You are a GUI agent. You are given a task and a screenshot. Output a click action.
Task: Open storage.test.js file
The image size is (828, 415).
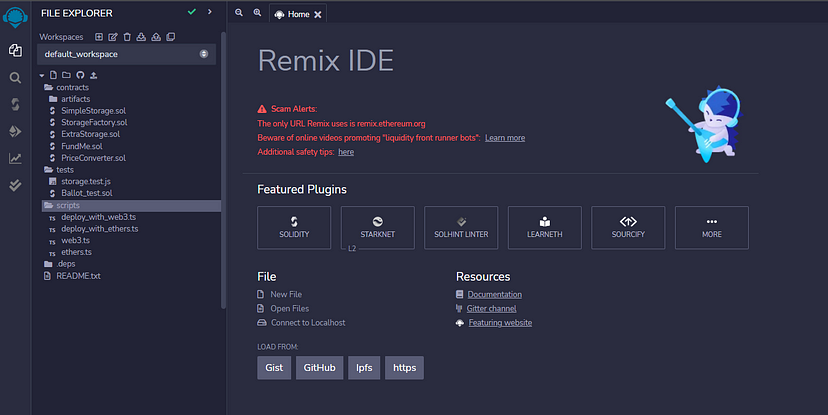pos(86,181)
